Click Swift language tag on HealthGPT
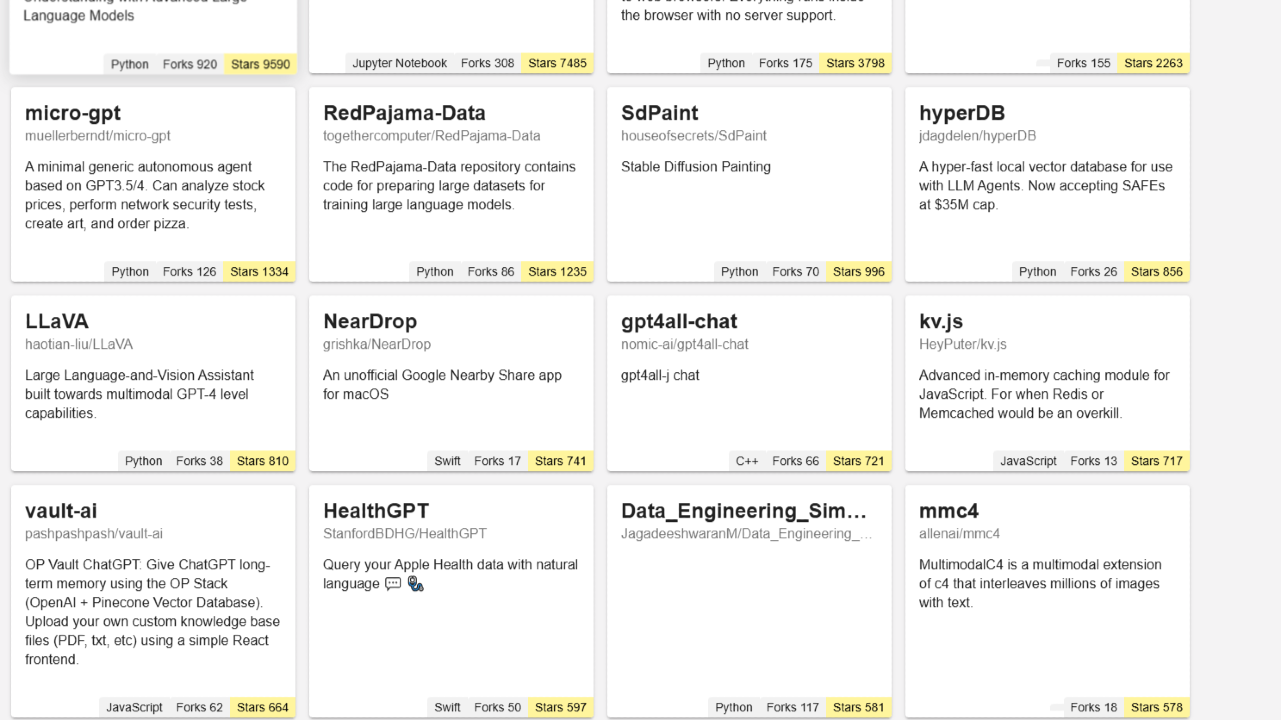 point(448,707)
